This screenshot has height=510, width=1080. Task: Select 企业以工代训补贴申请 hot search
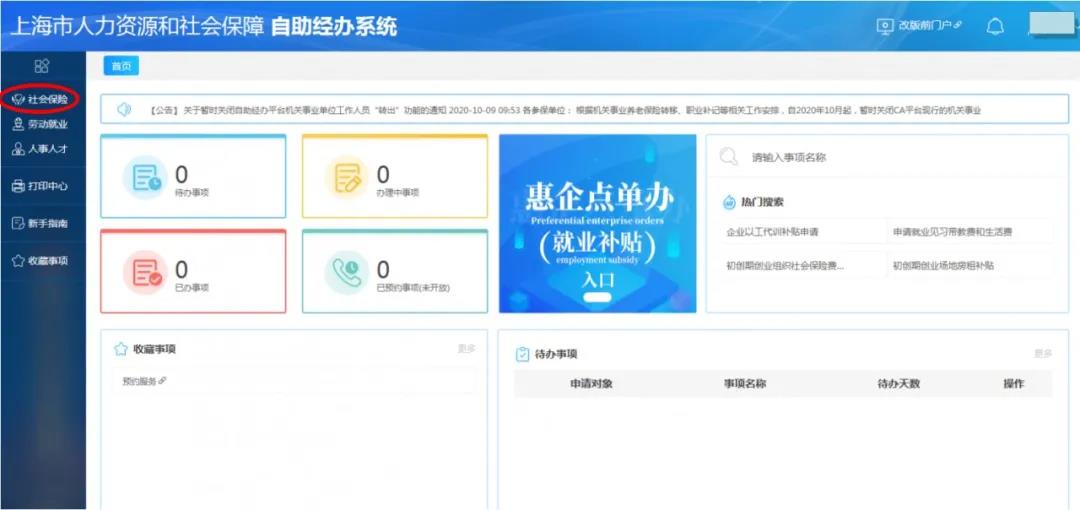(x=772, y=232)
